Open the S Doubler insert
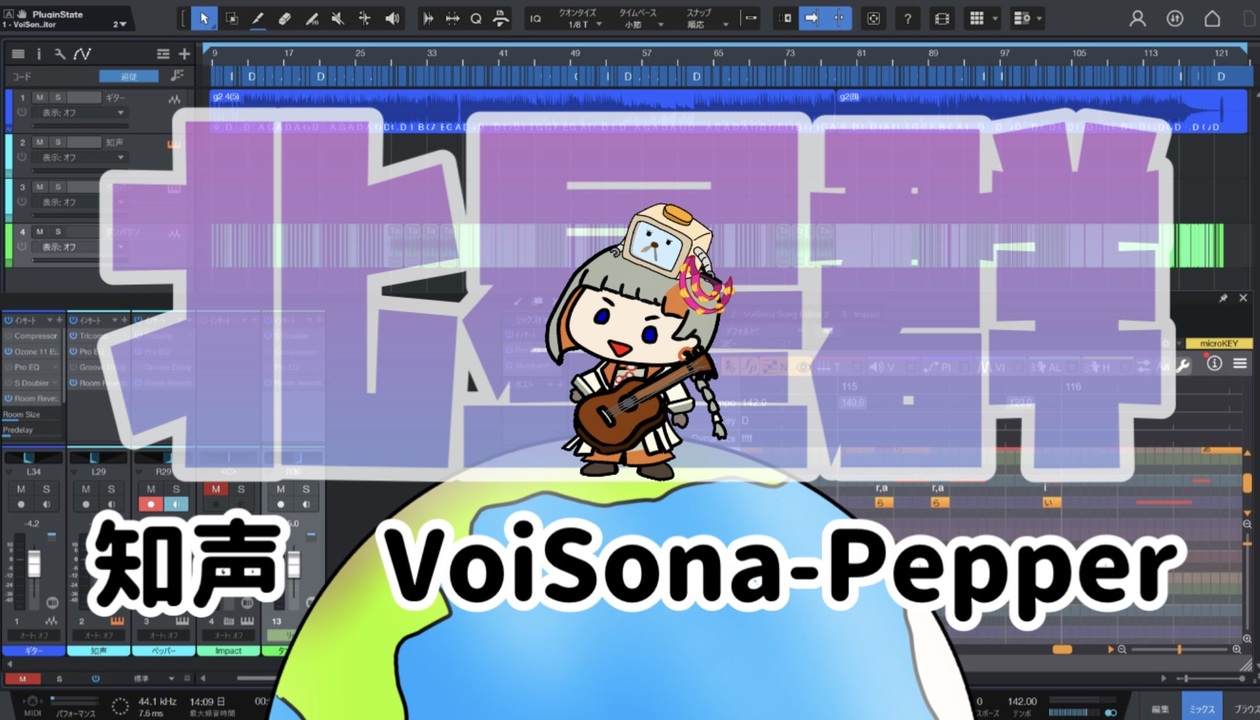 (32, 383)
